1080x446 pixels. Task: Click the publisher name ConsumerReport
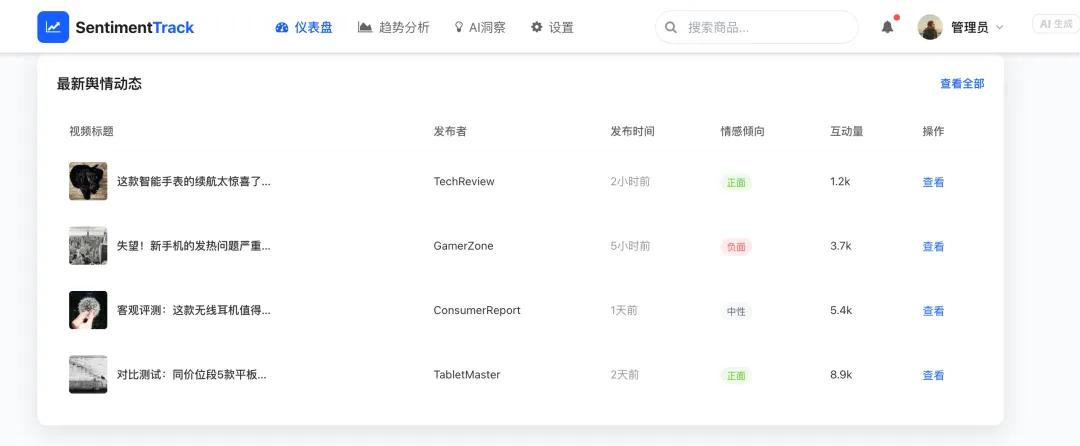pos(477,310)
